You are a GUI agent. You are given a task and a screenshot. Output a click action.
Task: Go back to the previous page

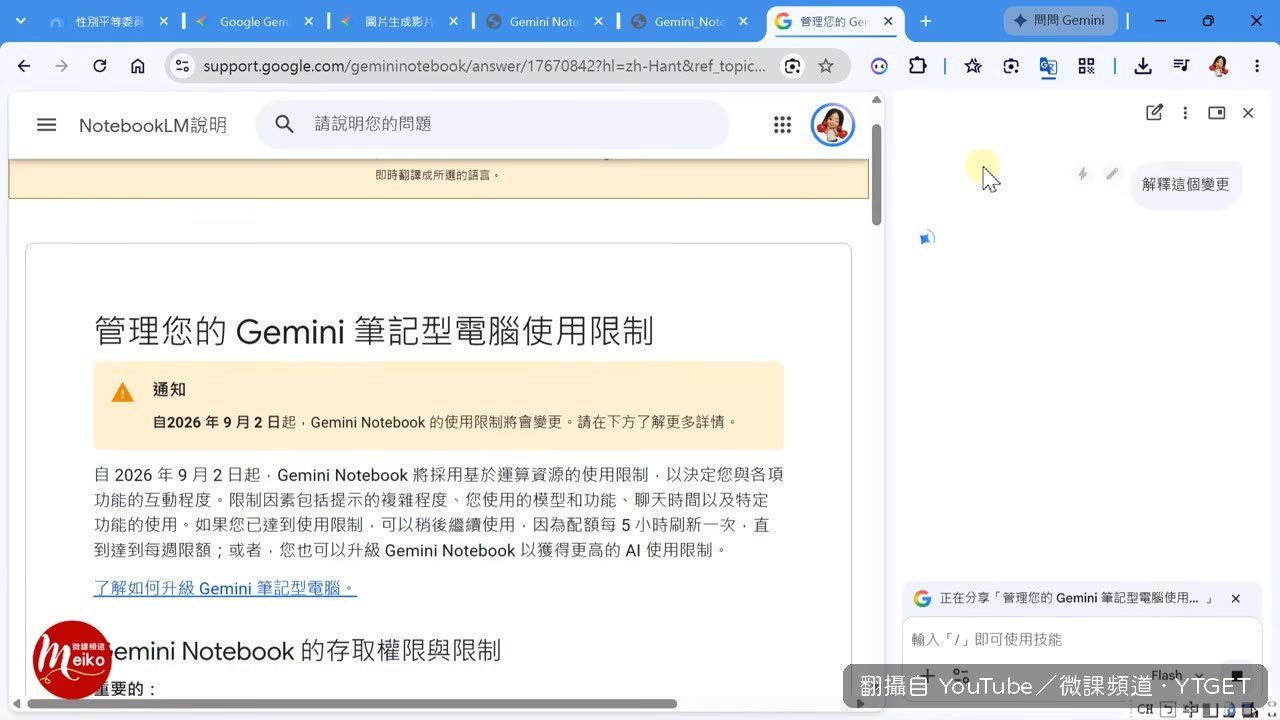[24, 66]
